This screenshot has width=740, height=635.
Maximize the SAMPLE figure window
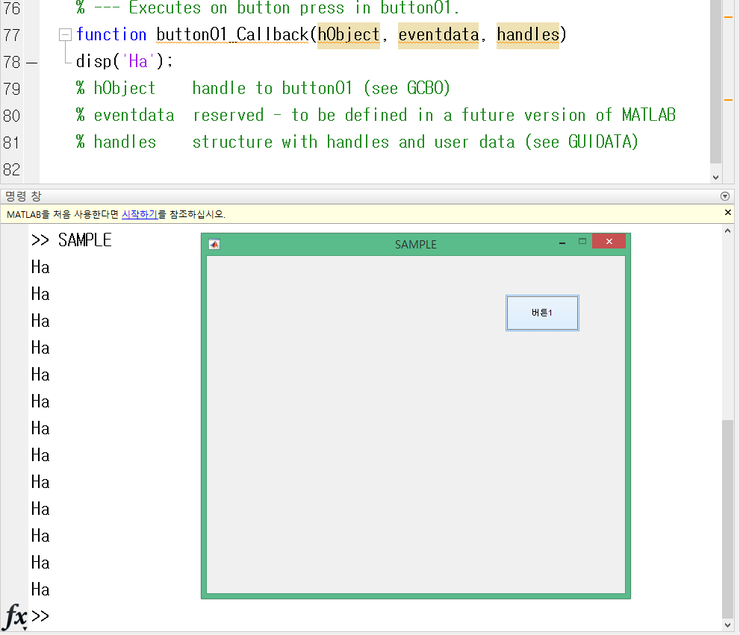[582, 242]
